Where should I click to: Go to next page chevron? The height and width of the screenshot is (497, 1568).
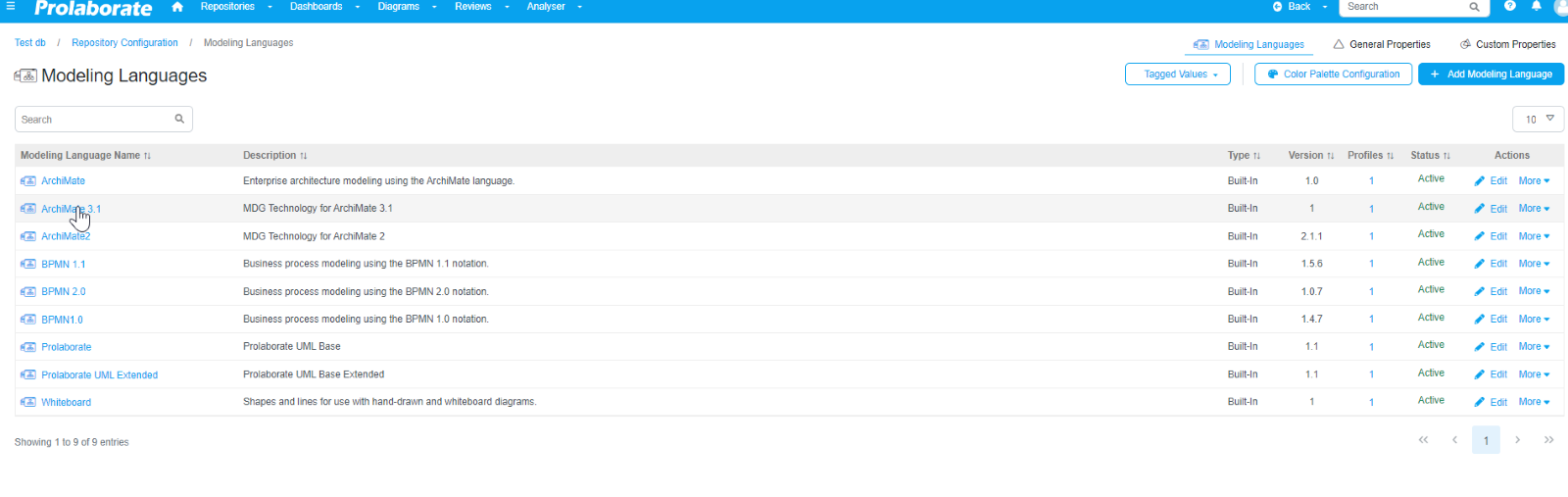tap(1517, 440)
